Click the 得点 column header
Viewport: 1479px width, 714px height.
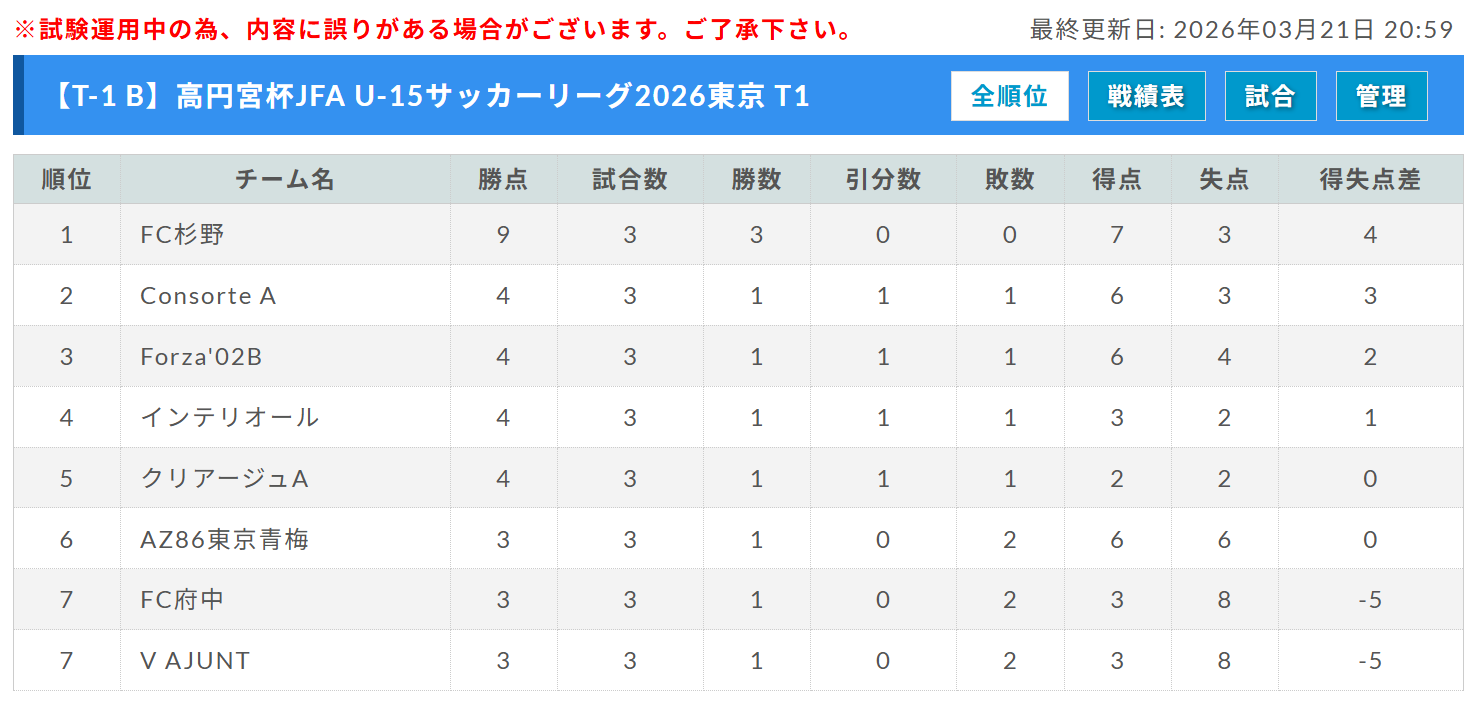1117,180
